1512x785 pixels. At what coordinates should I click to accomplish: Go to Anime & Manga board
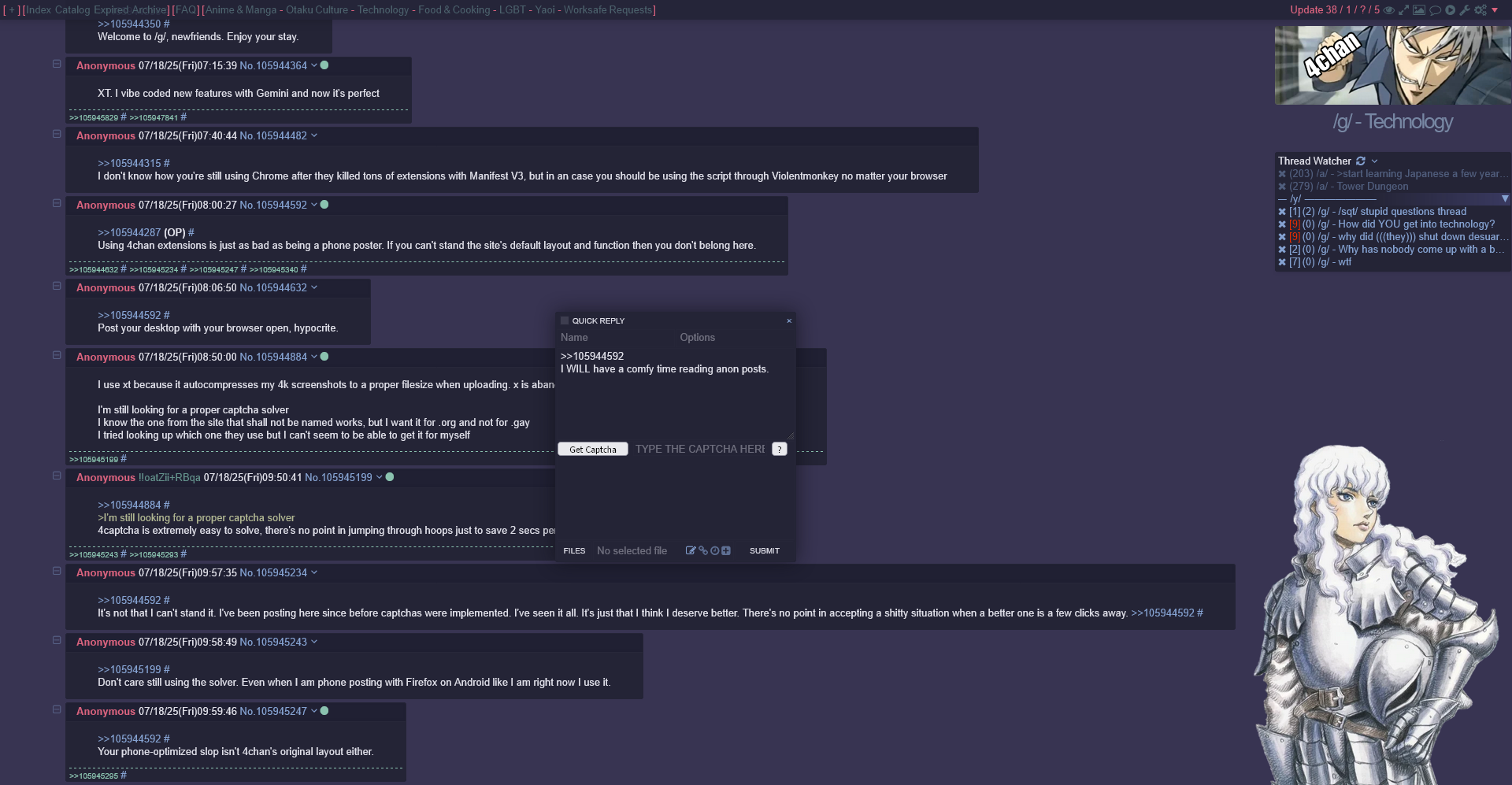click(241, 10)
